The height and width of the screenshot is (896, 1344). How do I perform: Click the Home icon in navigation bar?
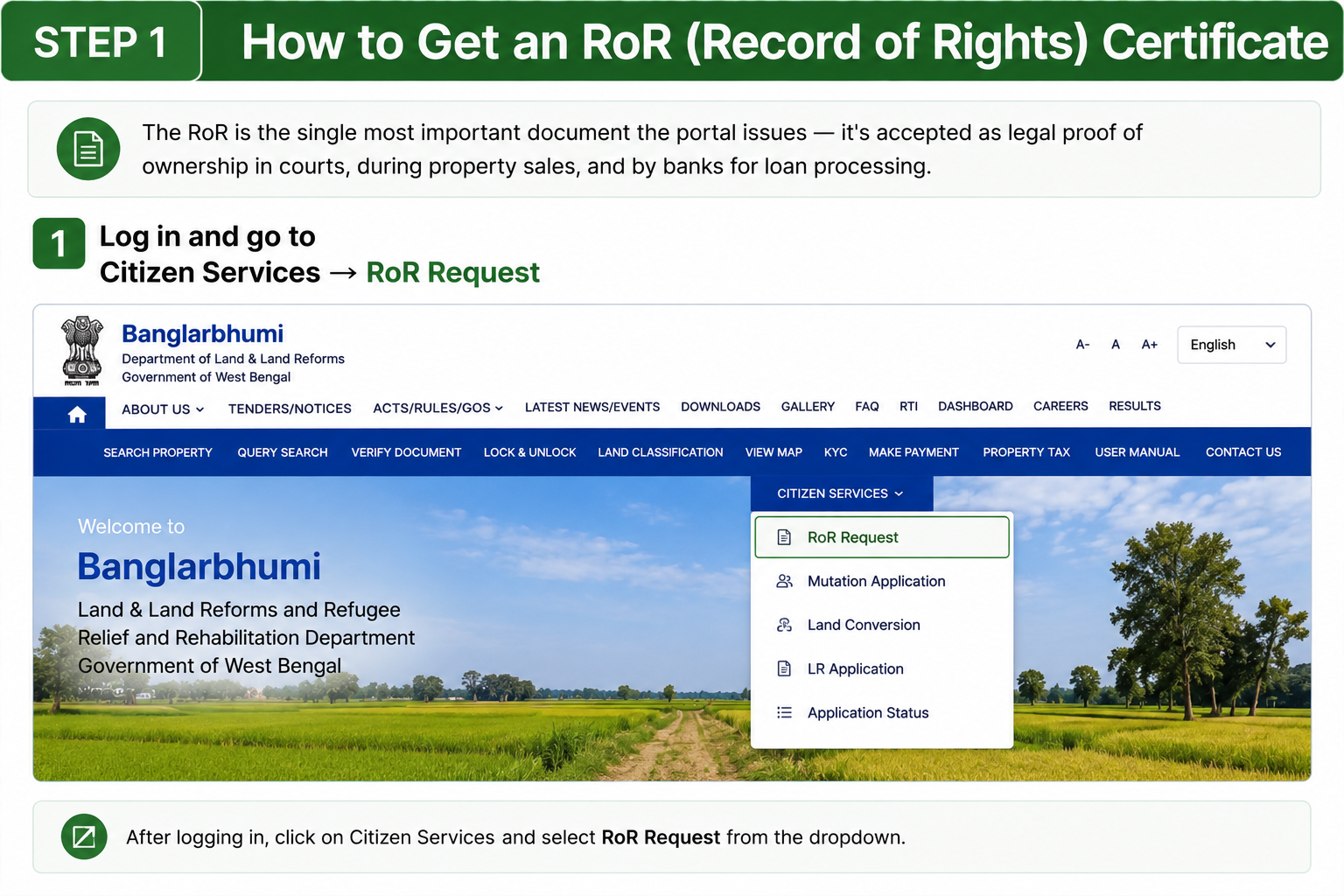77,414
